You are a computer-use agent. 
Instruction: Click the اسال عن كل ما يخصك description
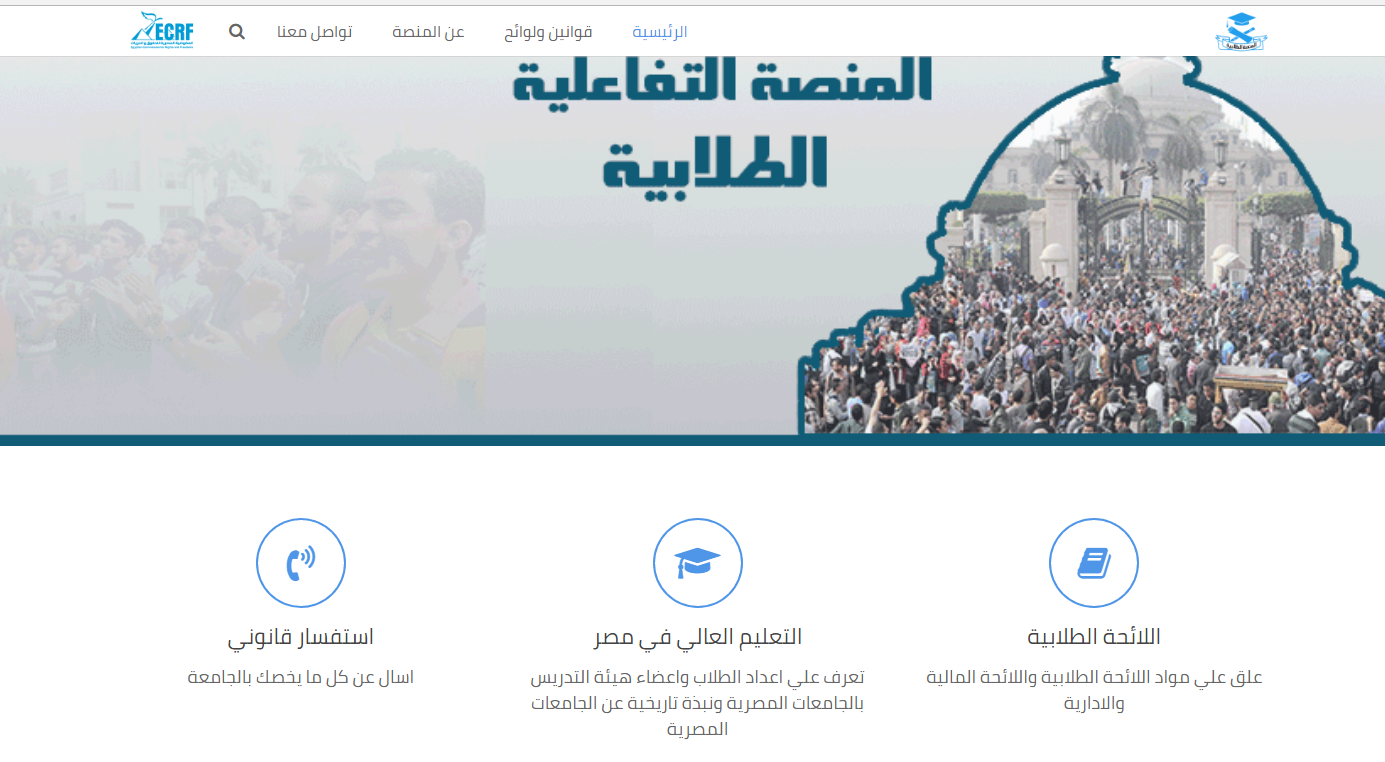pyautogui.click(x=301, y=678)
